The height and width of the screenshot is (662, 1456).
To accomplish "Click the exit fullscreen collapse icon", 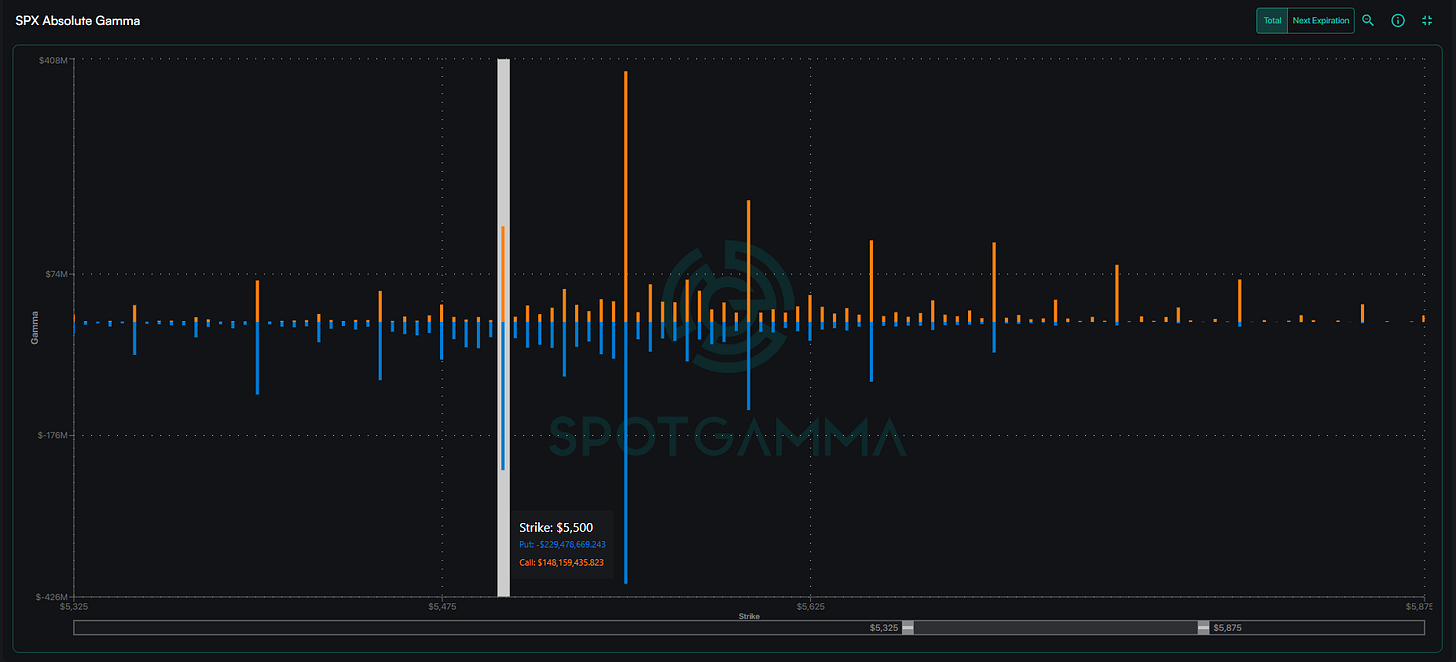I will tap(1427, 20).
